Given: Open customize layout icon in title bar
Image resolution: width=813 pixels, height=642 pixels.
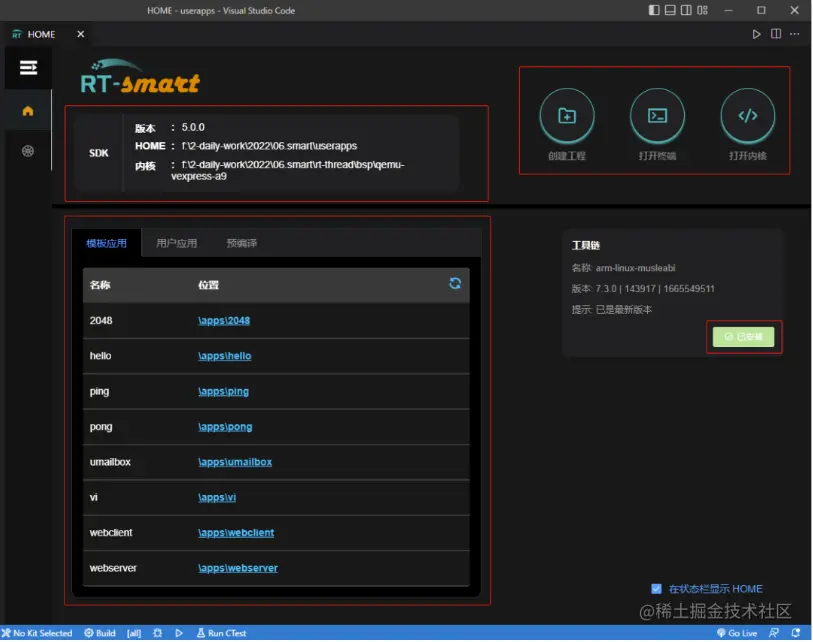Looking at the screenshot, I should pyautogui.click(x=702, y=10).
